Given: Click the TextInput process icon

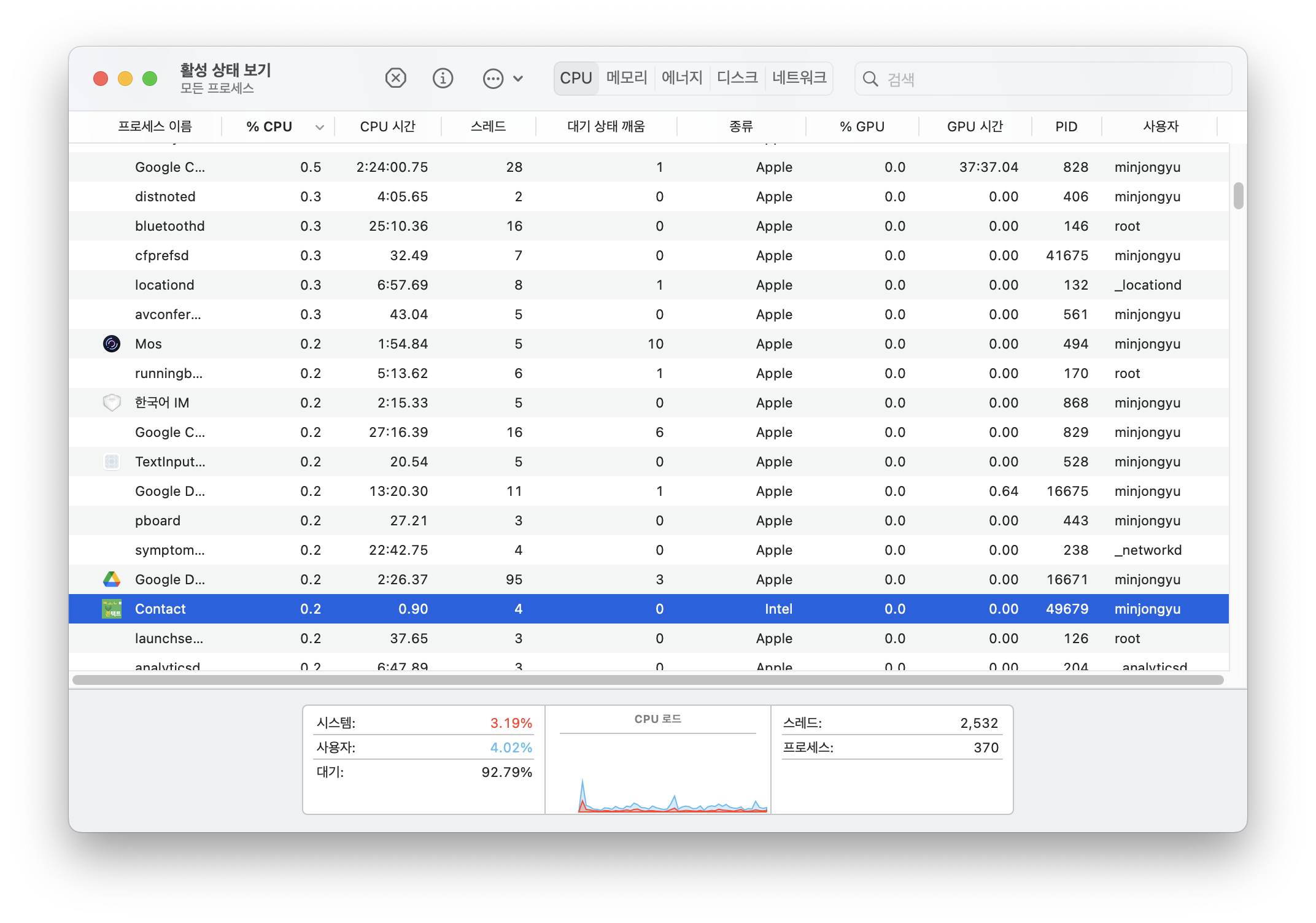Looking at the screenshot, I should tap(112, 462).
